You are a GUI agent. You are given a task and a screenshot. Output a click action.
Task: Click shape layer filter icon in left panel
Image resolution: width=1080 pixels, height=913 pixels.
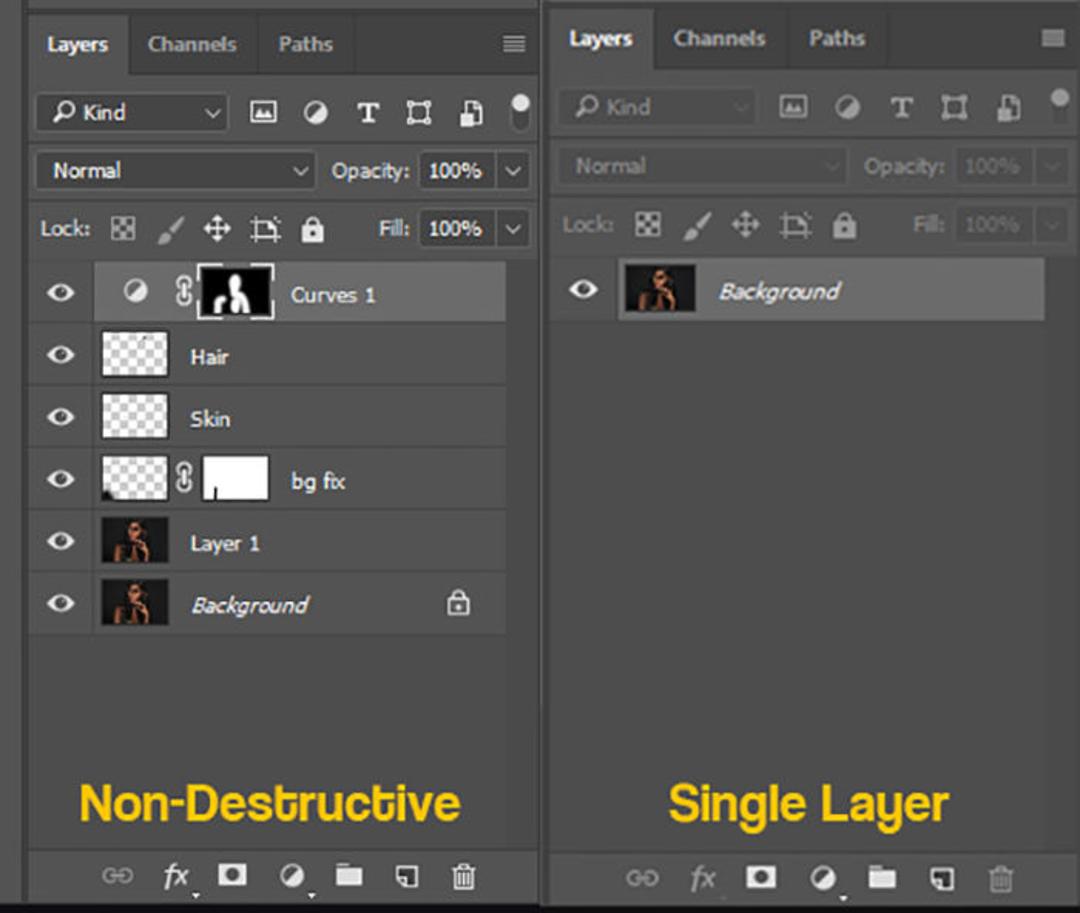419,112
